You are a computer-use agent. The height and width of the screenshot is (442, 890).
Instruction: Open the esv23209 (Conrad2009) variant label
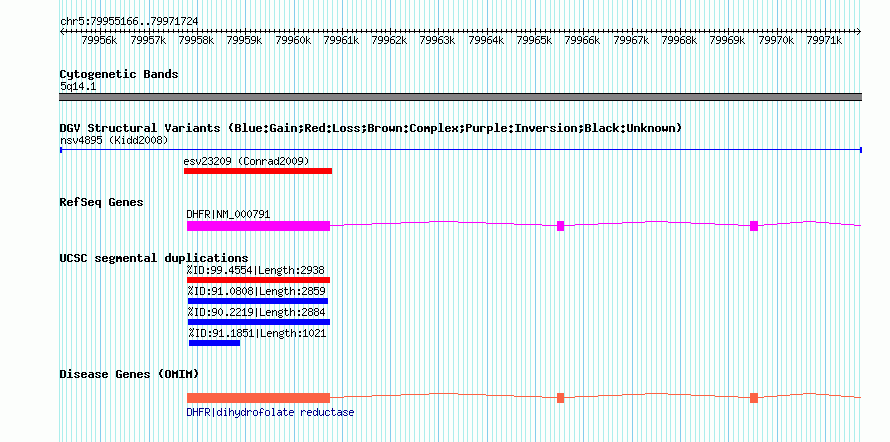246,161
